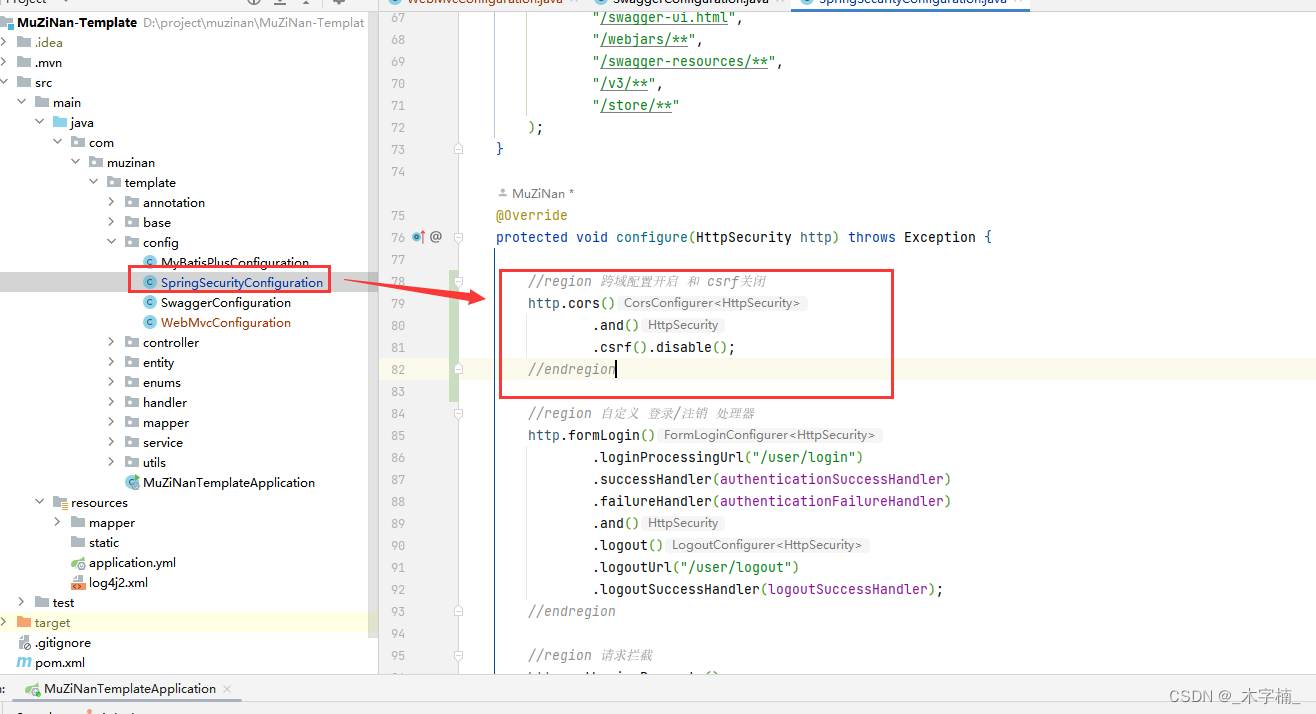Screen dimensions: 1316x714
Task: Click the WebMvcConfiguration class icon
Action: (x=151, y=322)
